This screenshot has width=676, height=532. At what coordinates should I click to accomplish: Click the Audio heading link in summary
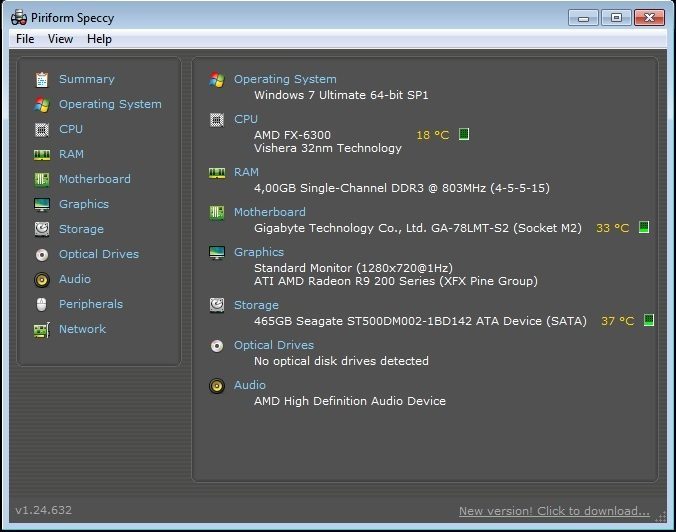pos(250,385)
